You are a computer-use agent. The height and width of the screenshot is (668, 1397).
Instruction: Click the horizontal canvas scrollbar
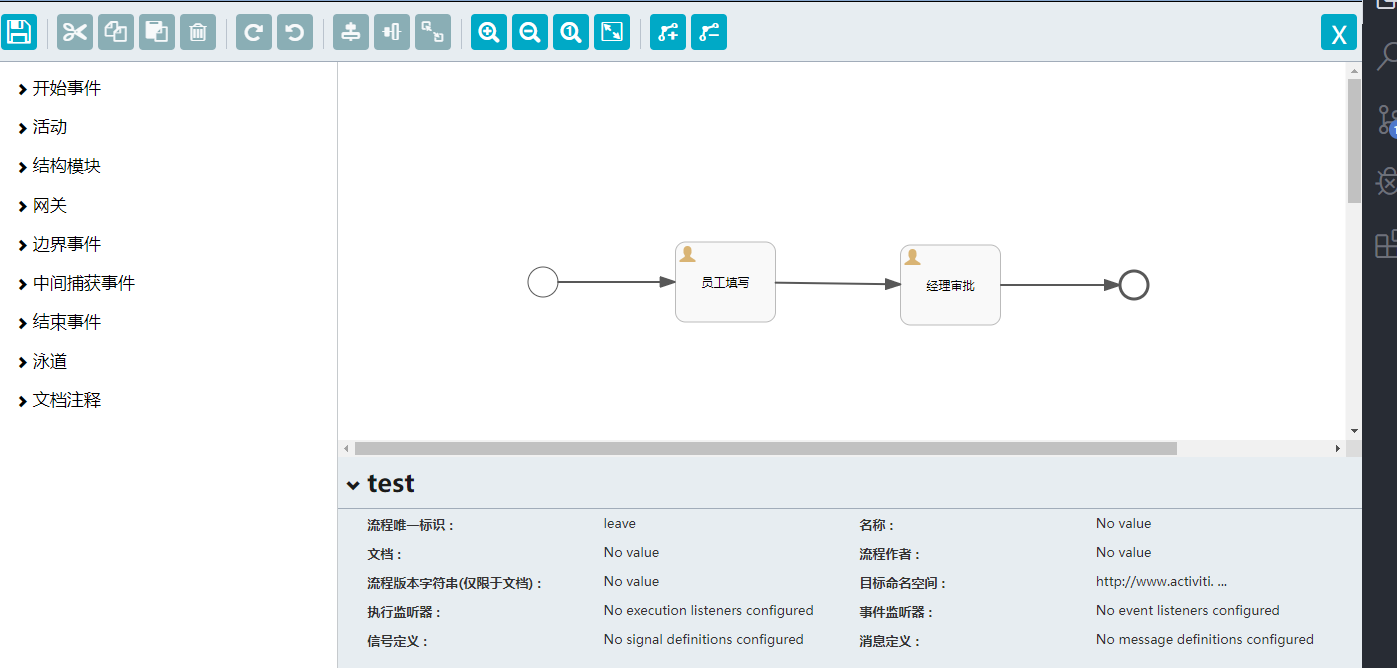click(766, 449)
